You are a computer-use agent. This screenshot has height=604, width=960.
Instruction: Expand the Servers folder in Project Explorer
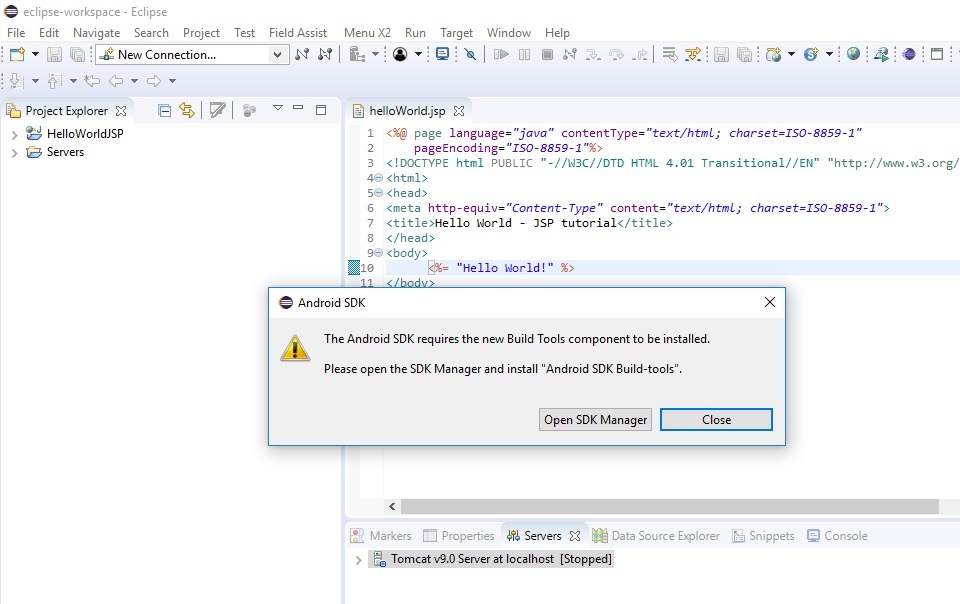[x=14, y=152]
